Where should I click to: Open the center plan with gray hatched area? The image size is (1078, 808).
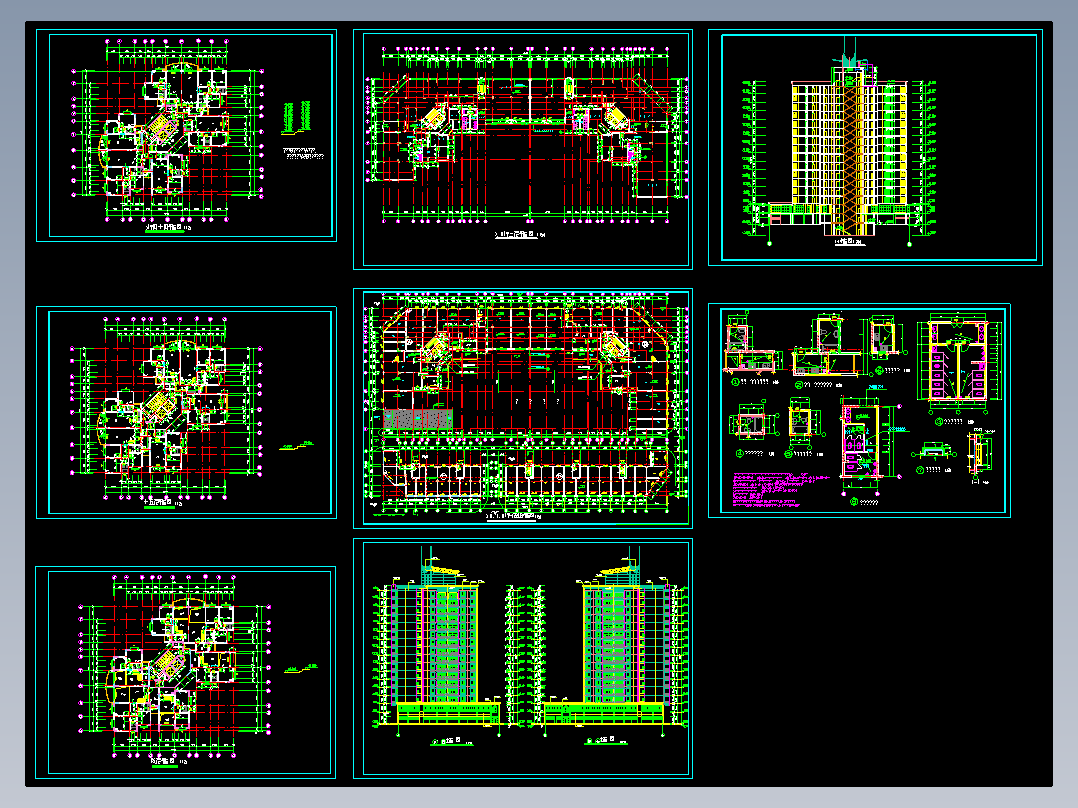[522, 408]
